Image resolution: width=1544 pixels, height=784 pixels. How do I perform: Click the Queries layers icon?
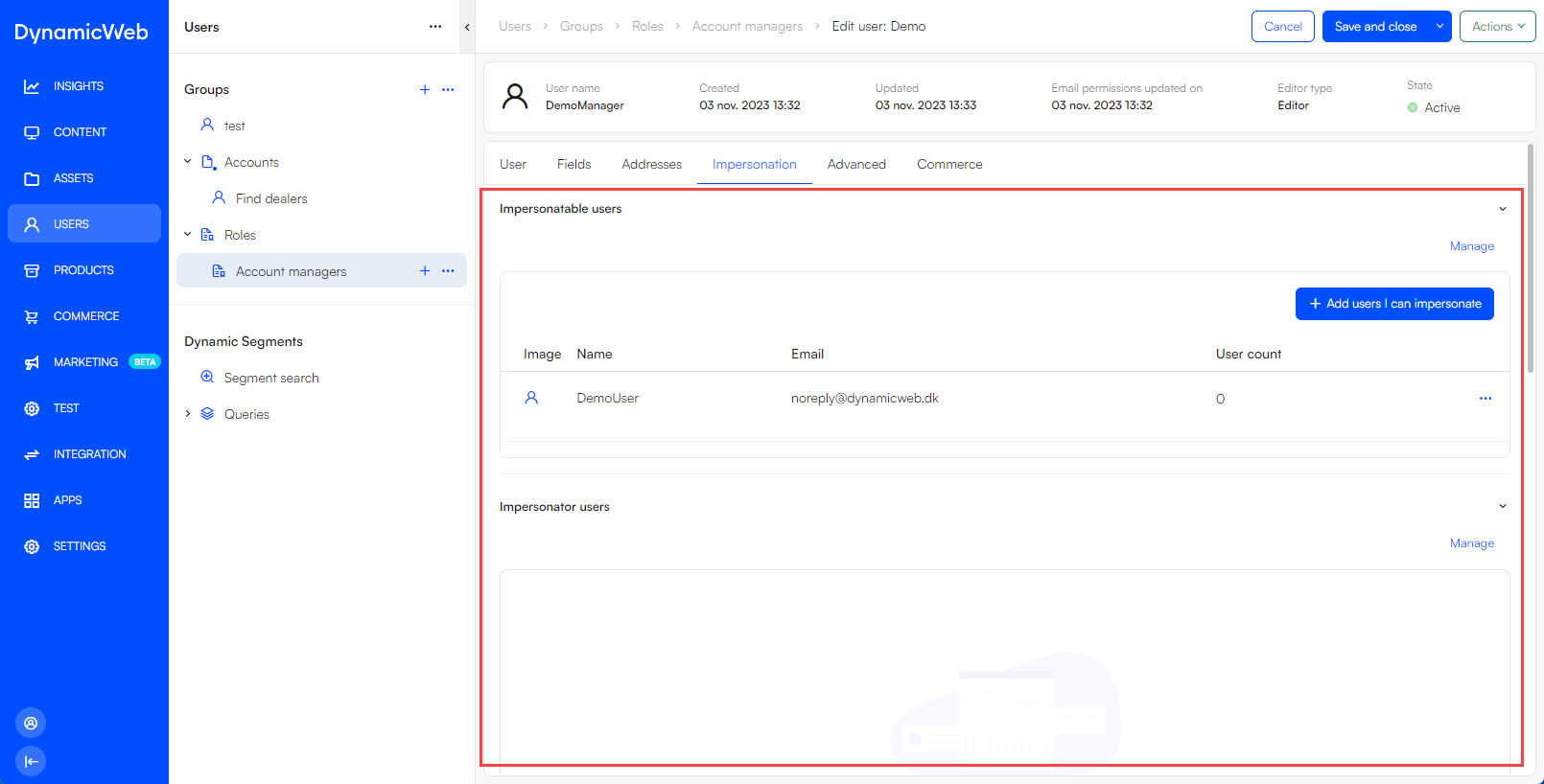click(207, 414)
